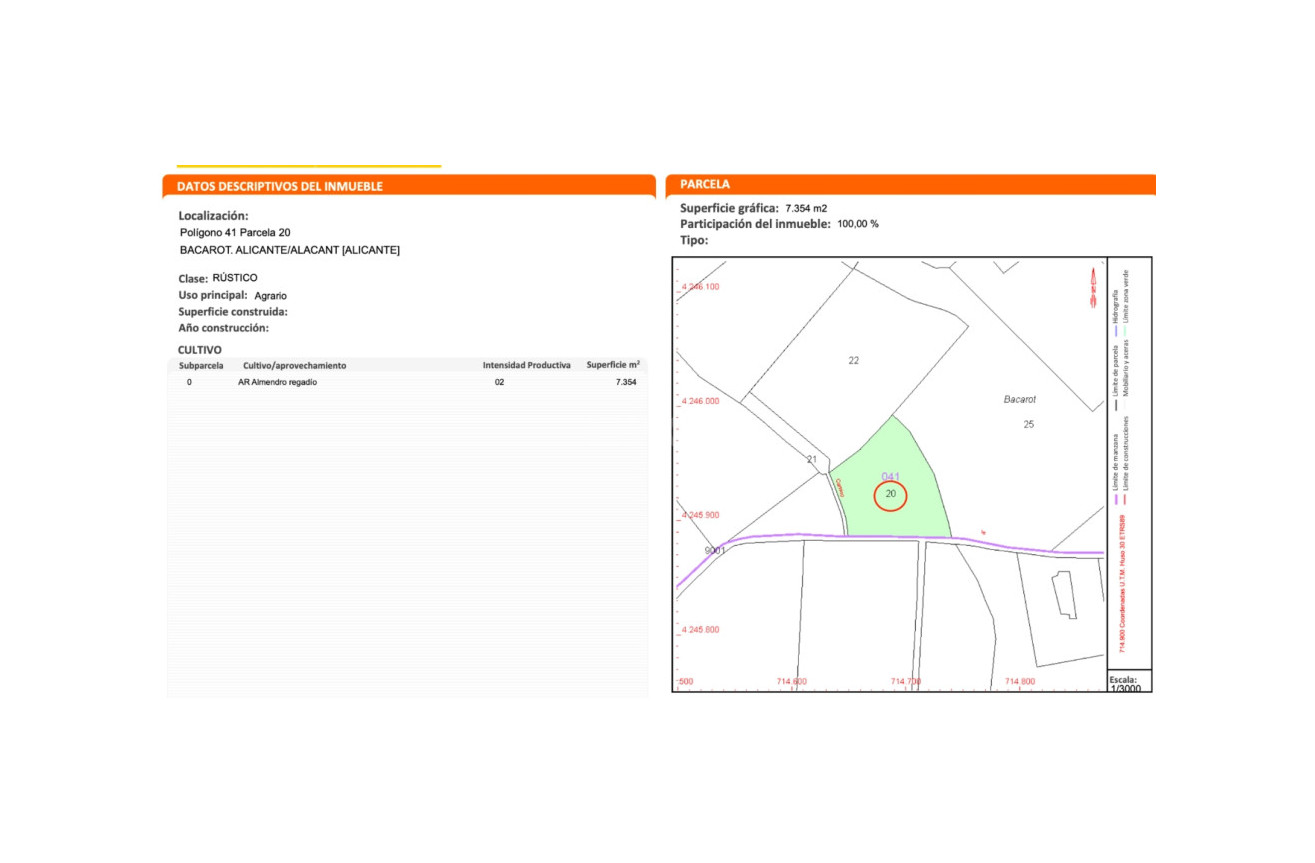Click parcel 22 on the map
1315x863 pixels.
coord(853,360)
